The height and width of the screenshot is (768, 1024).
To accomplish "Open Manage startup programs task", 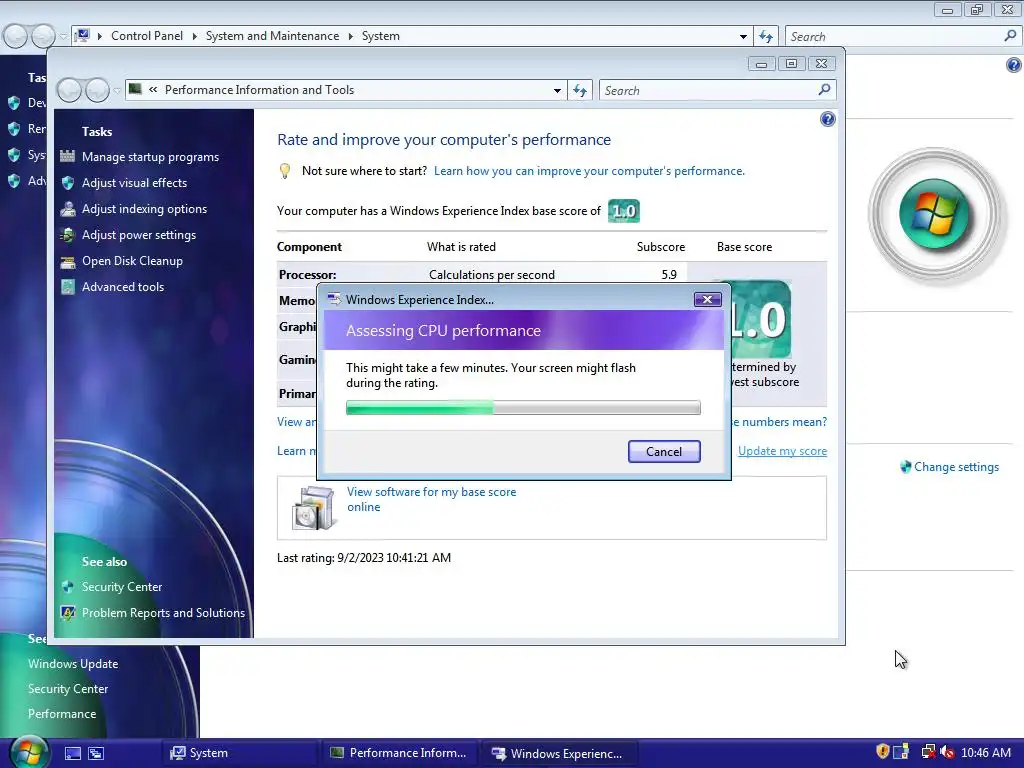I will tap(150, 157).
